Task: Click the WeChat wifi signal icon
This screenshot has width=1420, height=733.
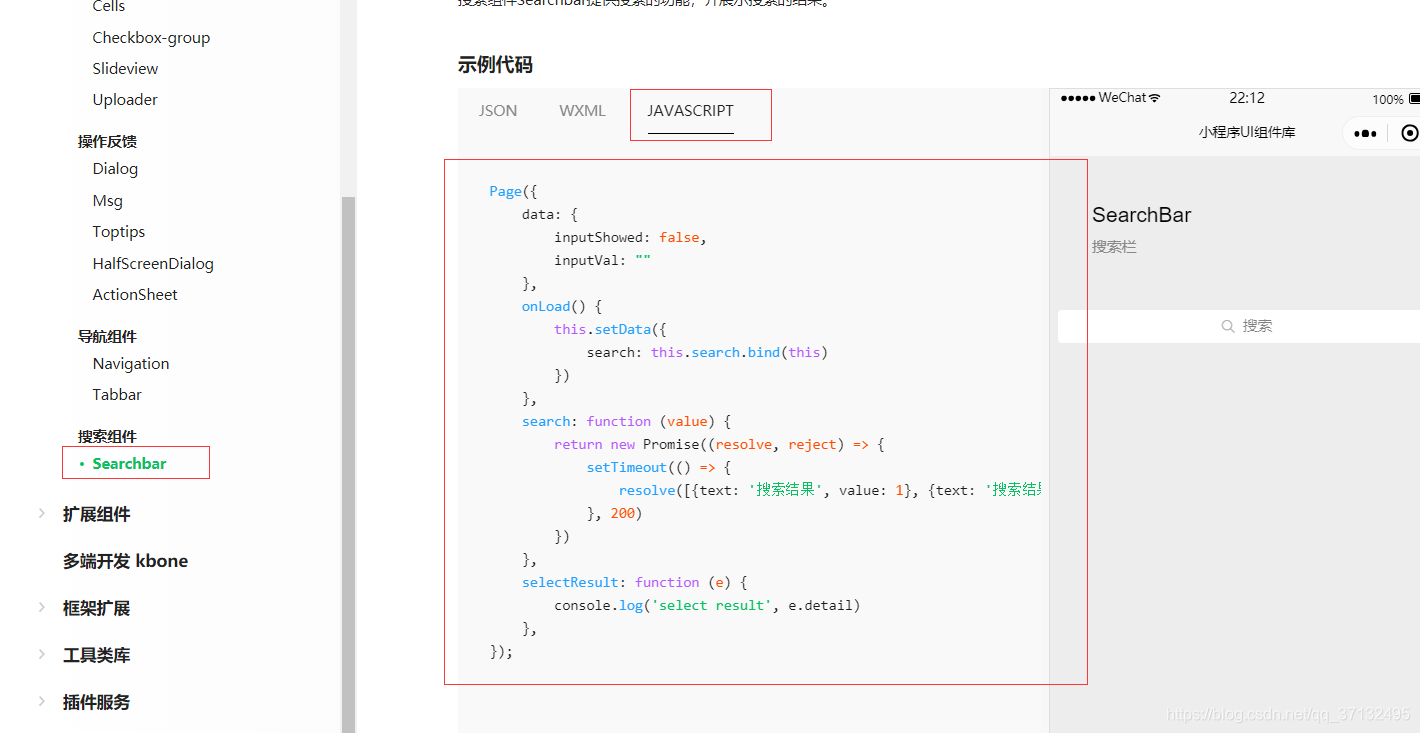Action: pos(1155,98)
